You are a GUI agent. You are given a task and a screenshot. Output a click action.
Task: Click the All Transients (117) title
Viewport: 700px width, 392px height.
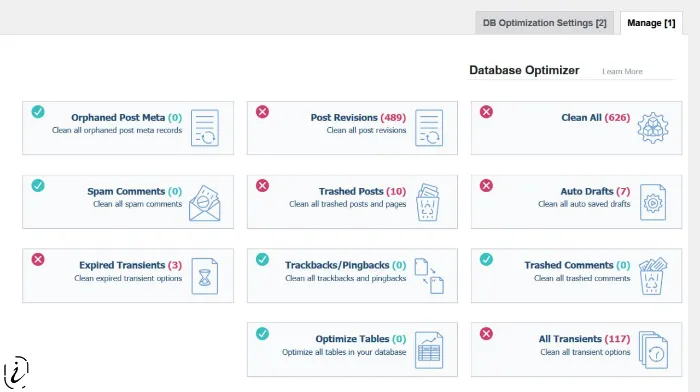click(x=584, y=339)
